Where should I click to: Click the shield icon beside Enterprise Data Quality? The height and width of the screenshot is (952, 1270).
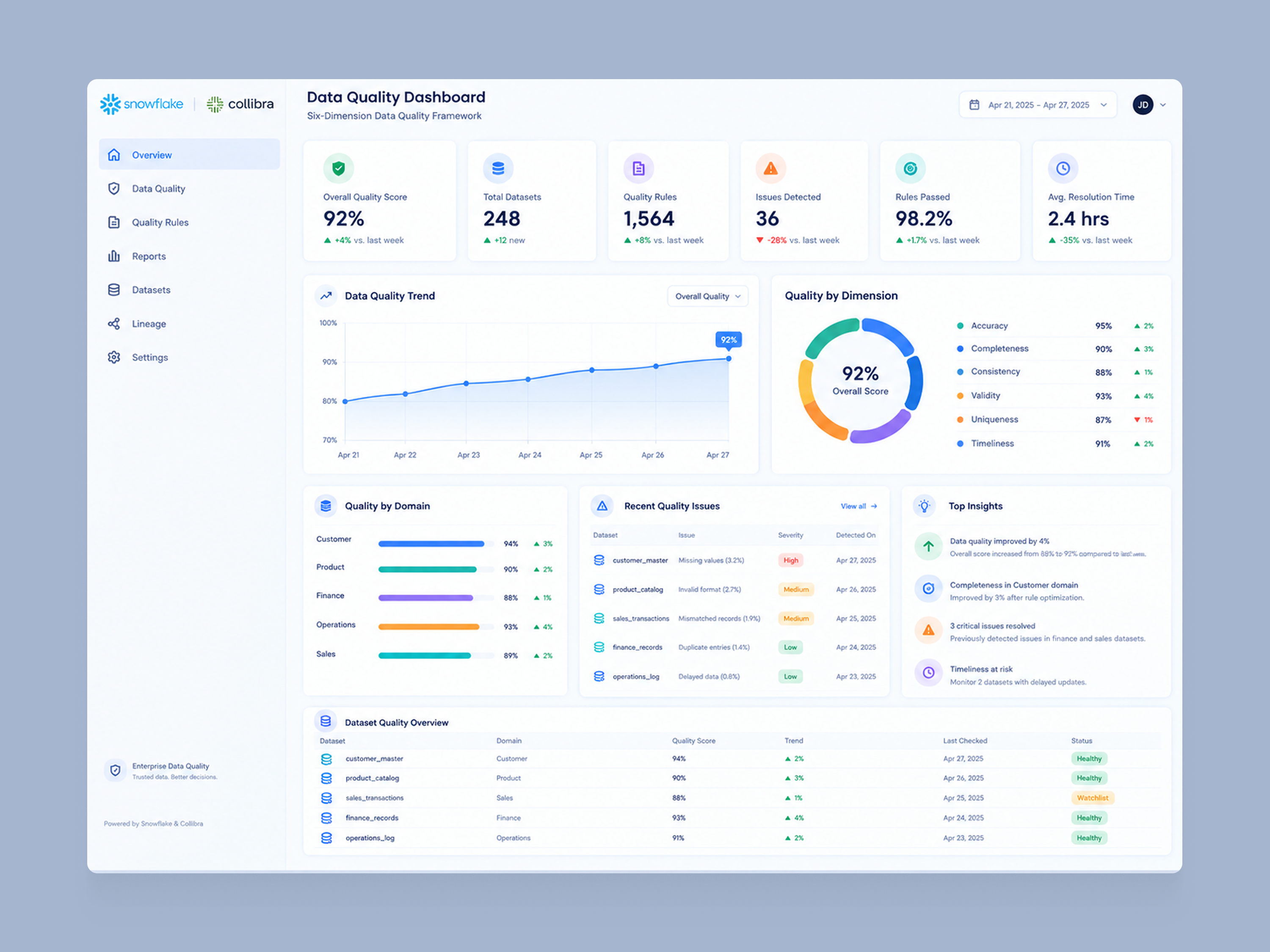(115, 770)
